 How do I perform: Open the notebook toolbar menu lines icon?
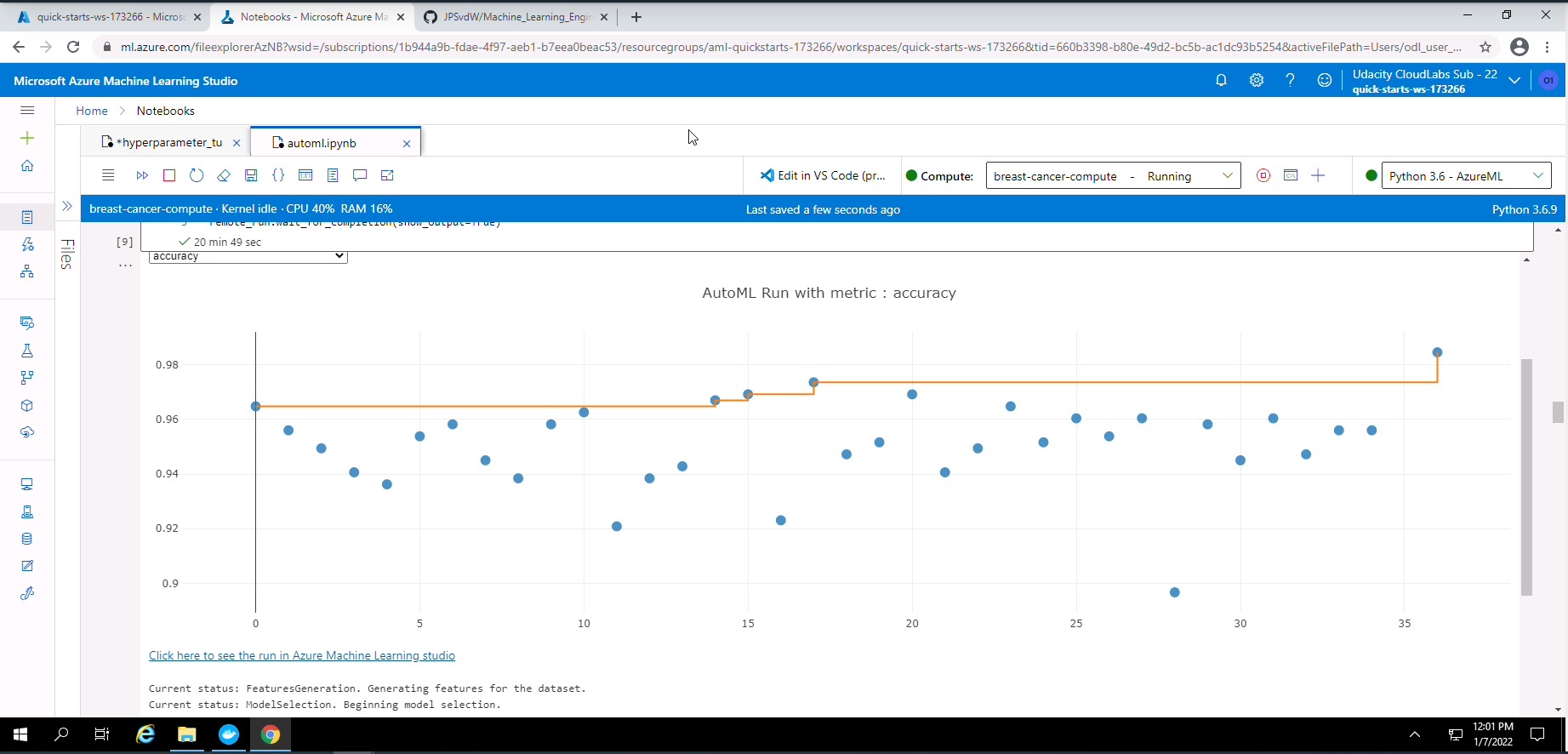[108, 175]
